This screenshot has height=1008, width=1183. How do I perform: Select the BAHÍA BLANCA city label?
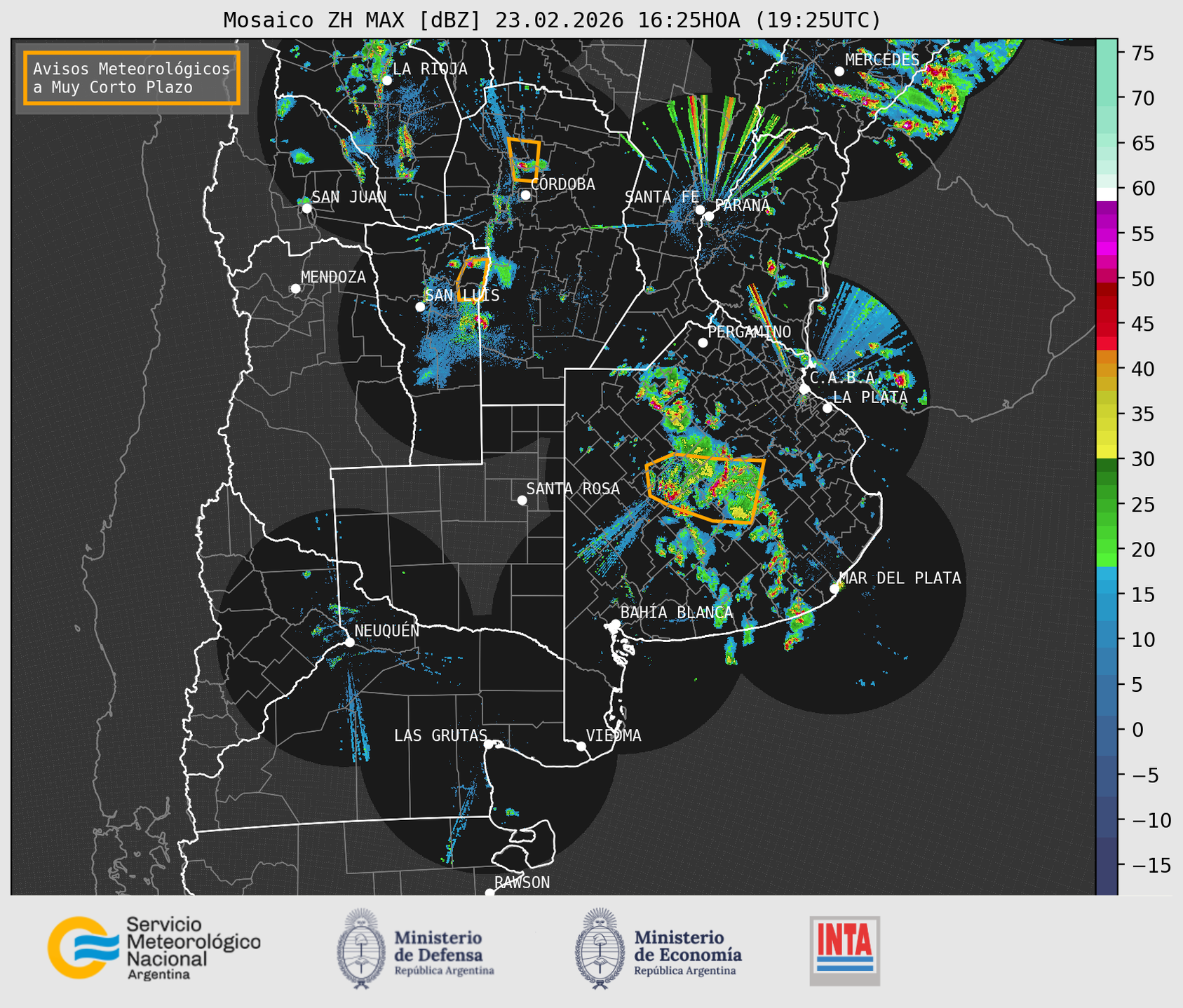[677, 613]
